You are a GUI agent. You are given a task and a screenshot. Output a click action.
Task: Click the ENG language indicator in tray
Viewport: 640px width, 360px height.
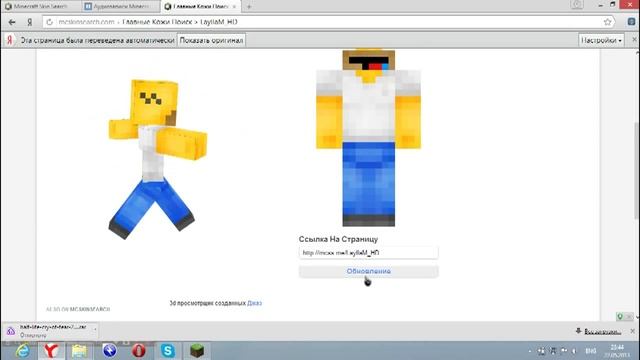[x=591, y=351]
